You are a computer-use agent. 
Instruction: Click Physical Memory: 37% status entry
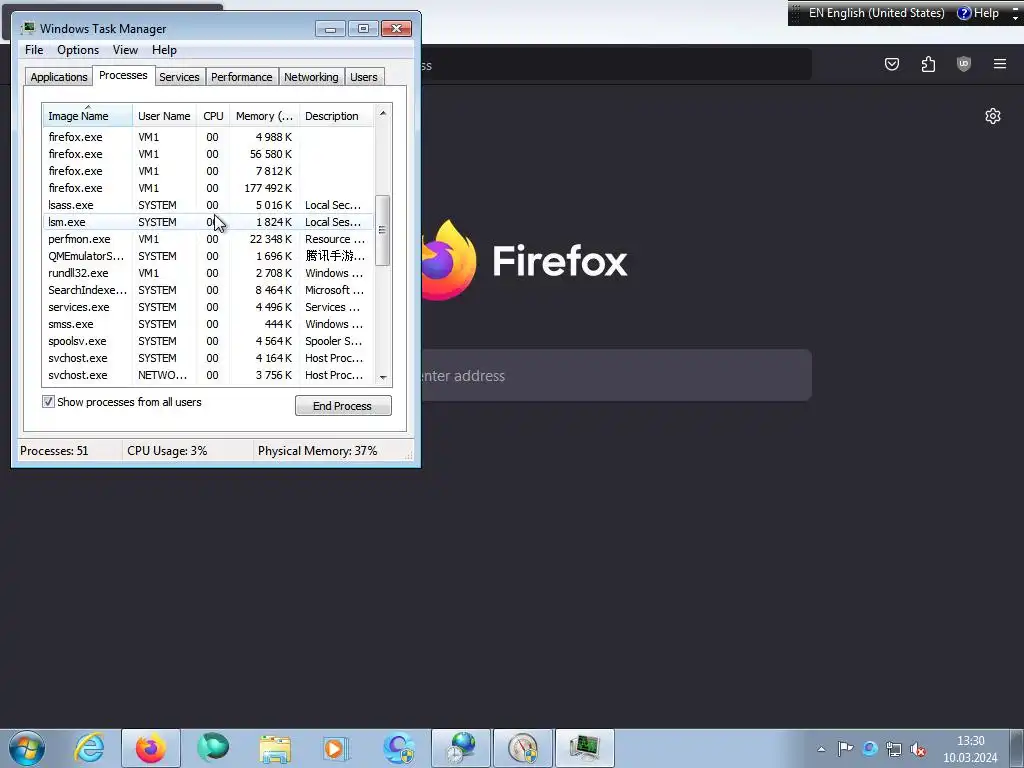tap(317, 451)
